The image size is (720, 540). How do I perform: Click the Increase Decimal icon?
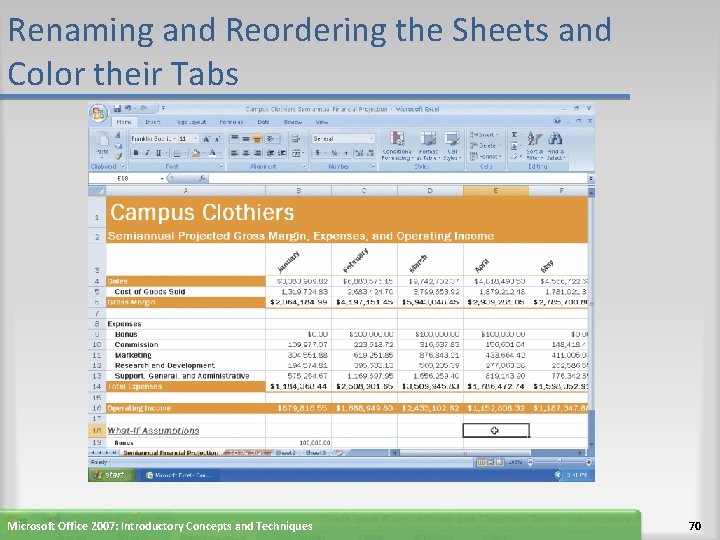point(359,153)
